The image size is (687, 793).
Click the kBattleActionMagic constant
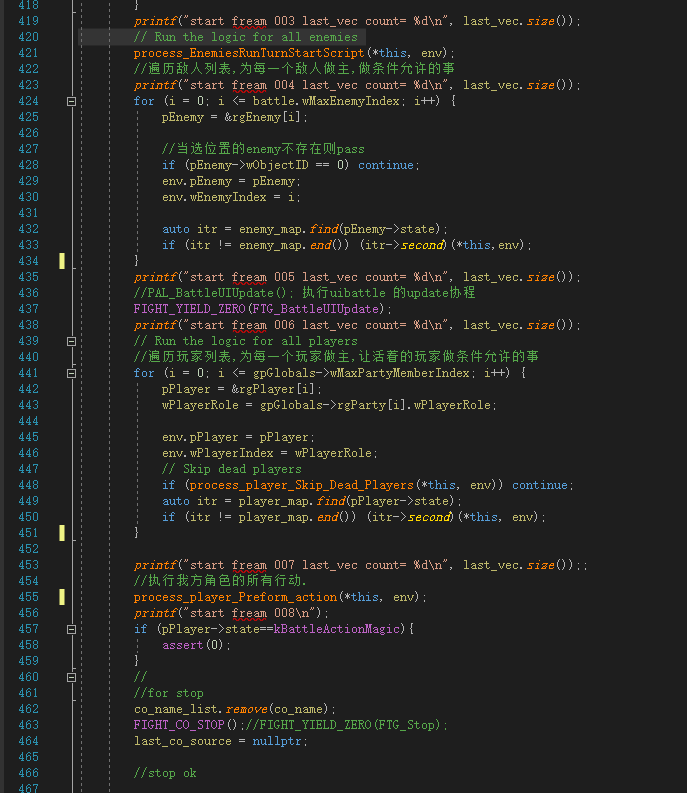point(336,629)
